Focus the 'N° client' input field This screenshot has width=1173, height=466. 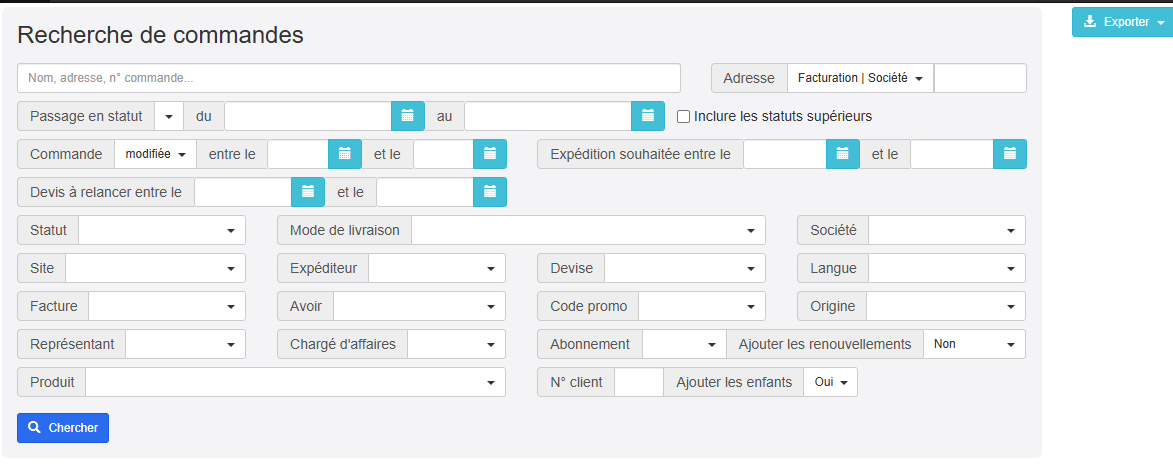tap(638, 382)
